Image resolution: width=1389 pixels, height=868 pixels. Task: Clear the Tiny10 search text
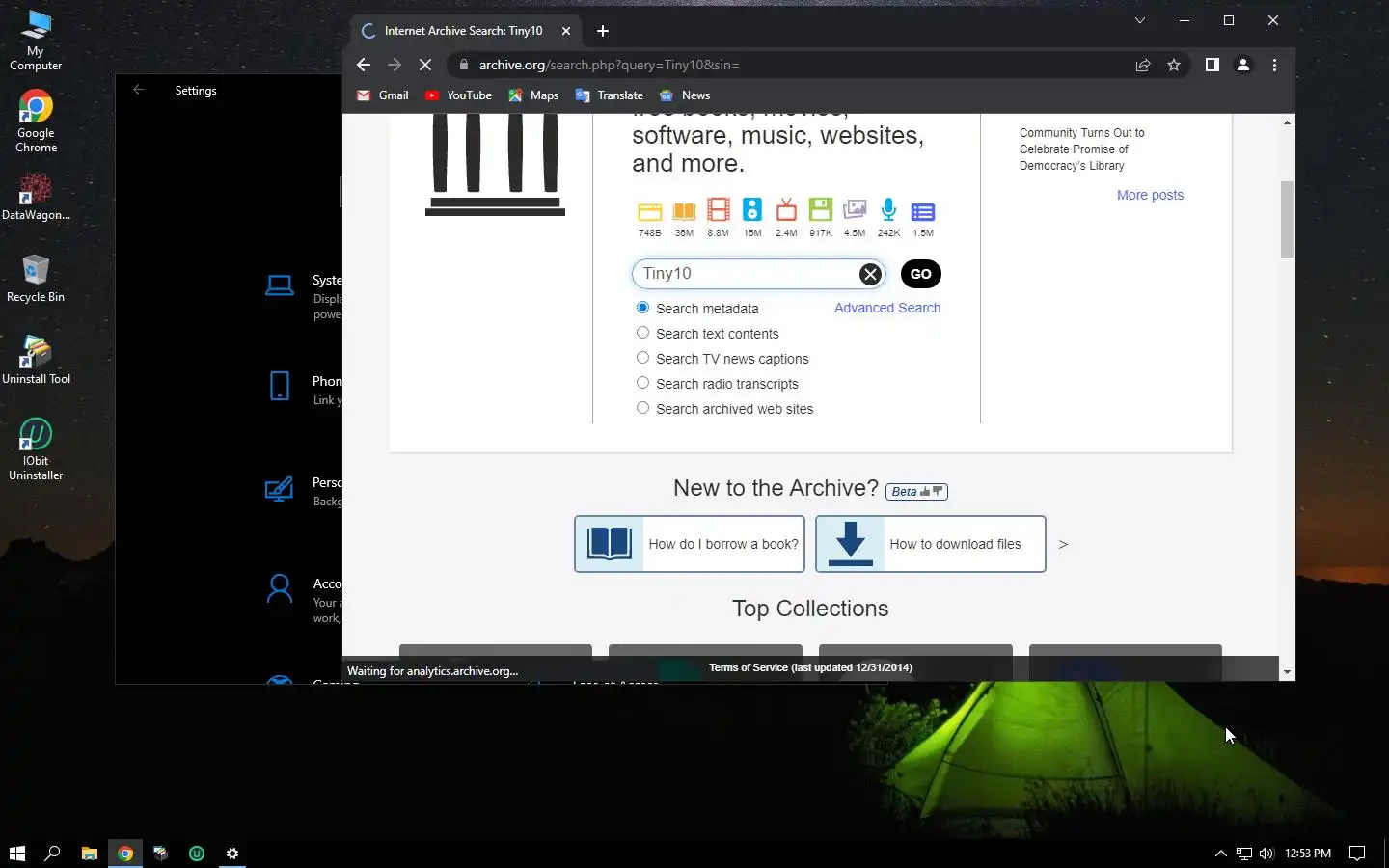coord(870,274)
